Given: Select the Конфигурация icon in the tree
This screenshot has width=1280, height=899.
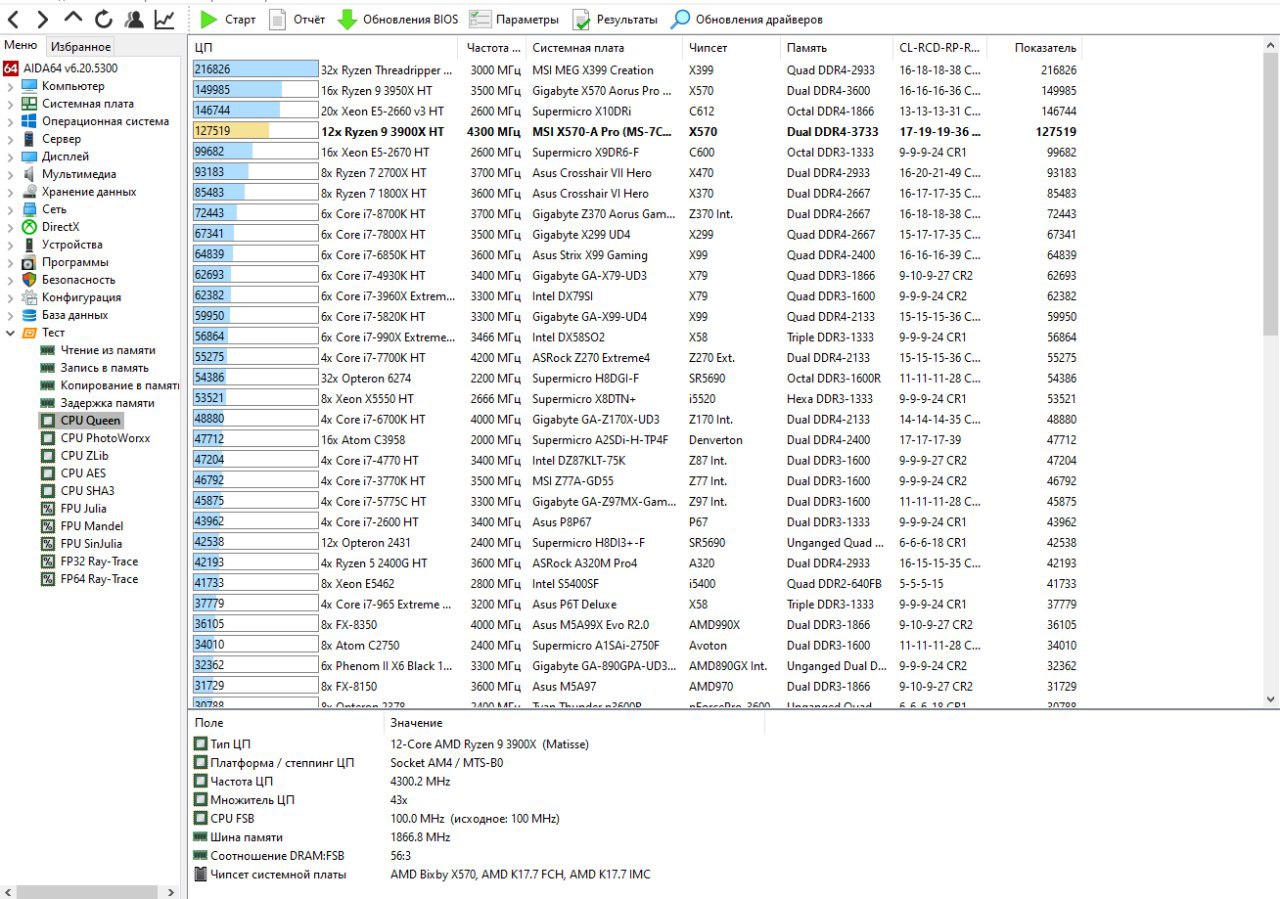Looking at the screenshot, I should 30,297.
